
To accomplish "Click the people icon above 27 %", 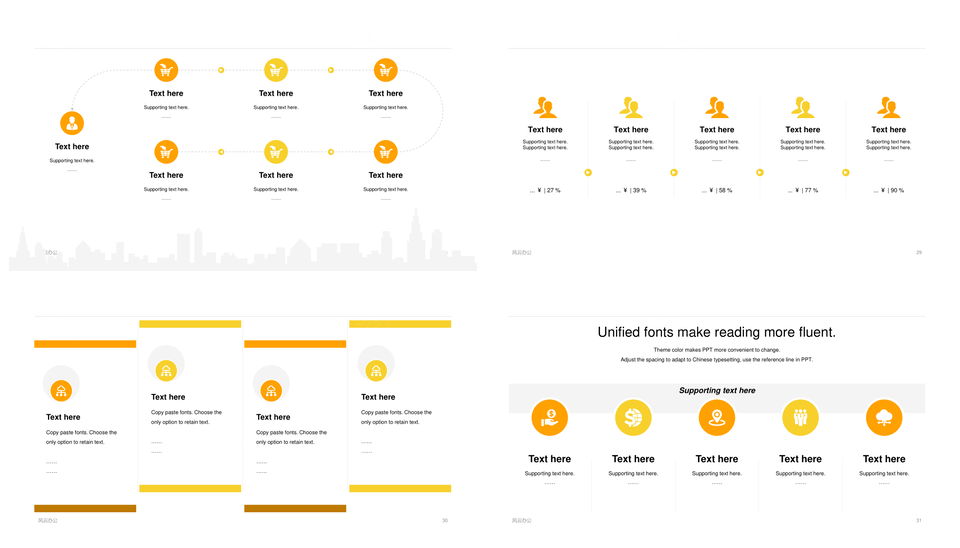I will pos(545,107).
